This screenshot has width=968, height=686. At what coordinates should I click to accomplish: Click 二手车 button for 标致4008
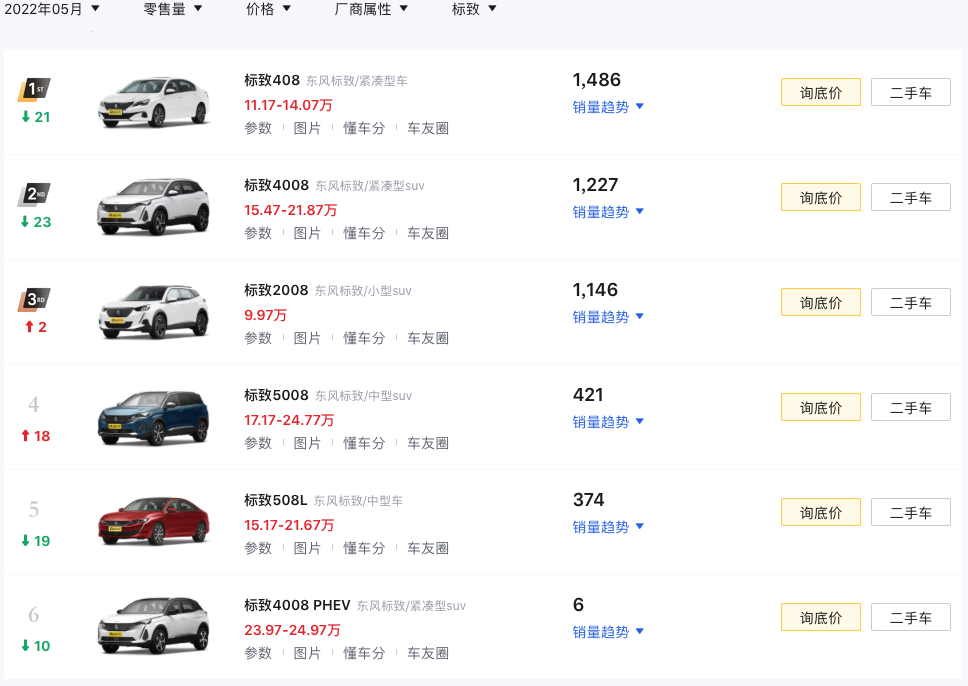pos(910,198)
